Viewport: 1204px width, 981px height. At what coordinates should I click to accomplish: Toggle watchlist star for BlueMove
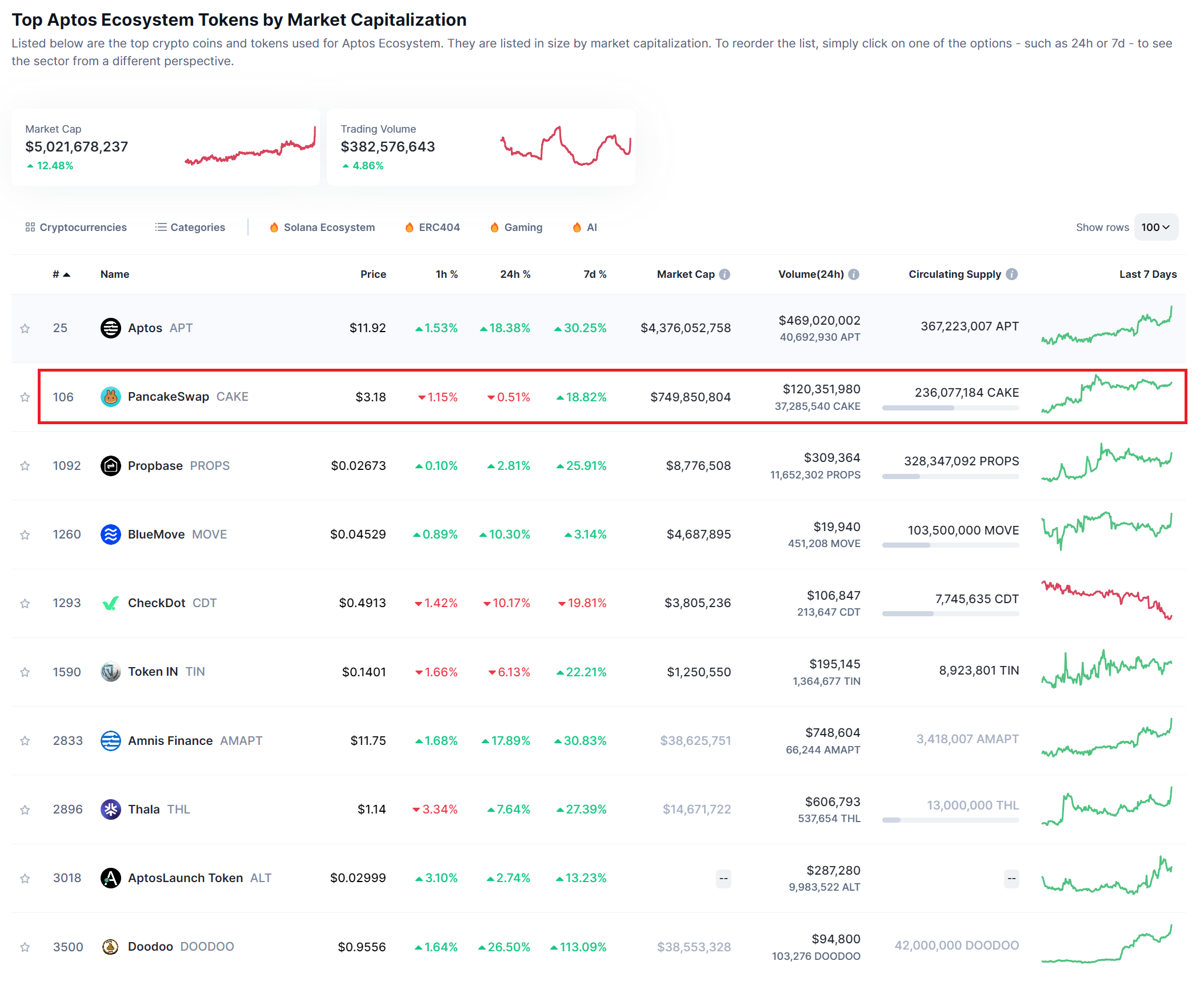click(25, 535)
